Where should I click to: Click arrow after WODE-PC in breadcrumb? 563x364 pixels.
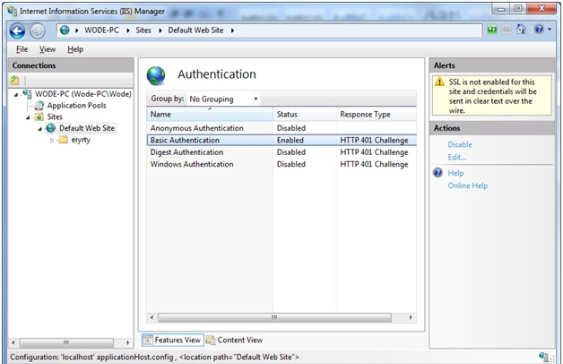[x=127, y=31]
